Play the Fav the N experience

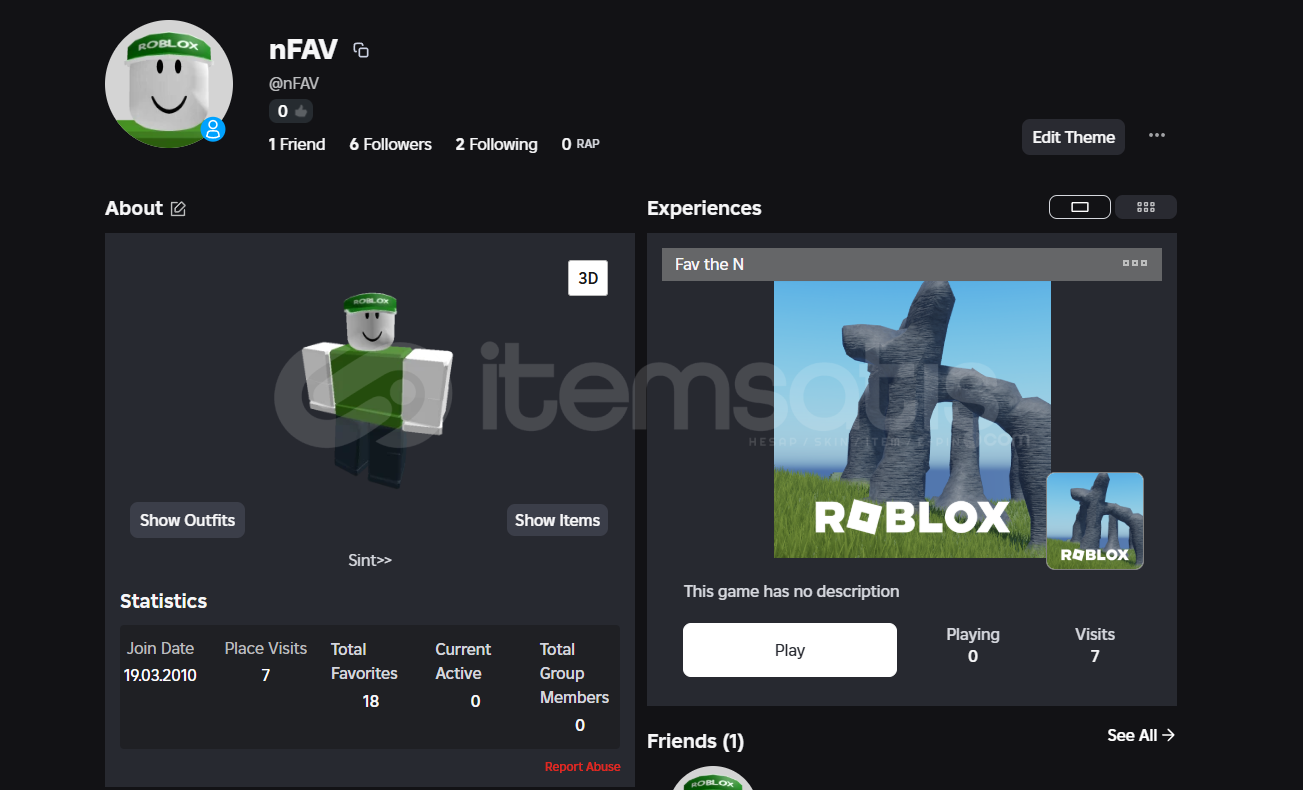pyautogui.click(x=790, y=650)
